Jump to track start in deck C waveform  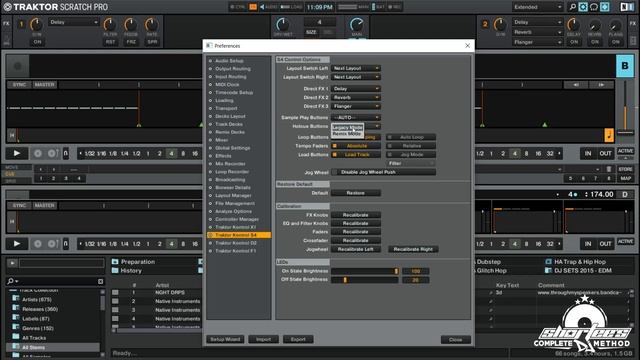(x=12, y=221)
